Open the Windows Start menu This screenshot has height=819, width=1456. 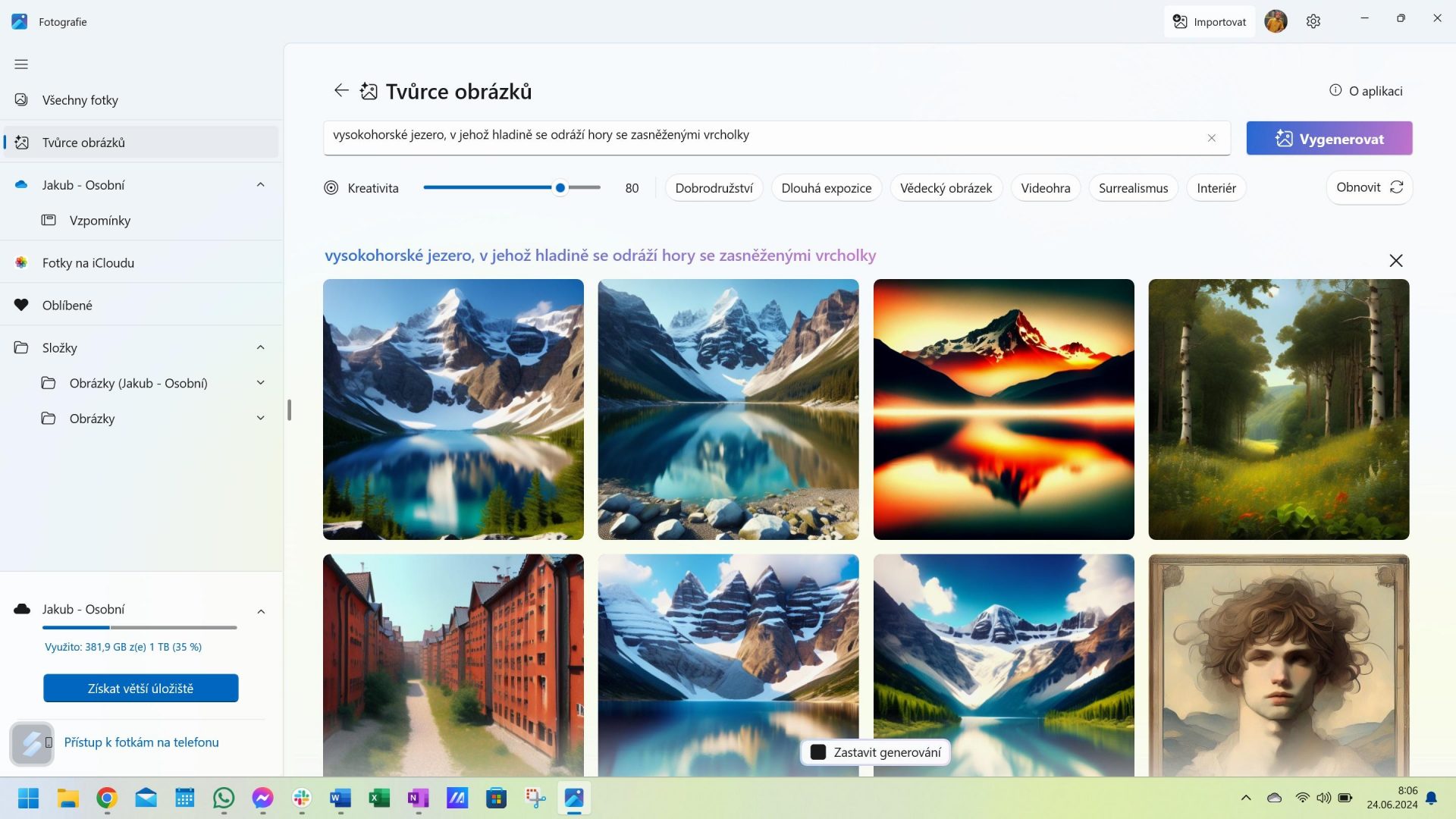tap(28, 798)
